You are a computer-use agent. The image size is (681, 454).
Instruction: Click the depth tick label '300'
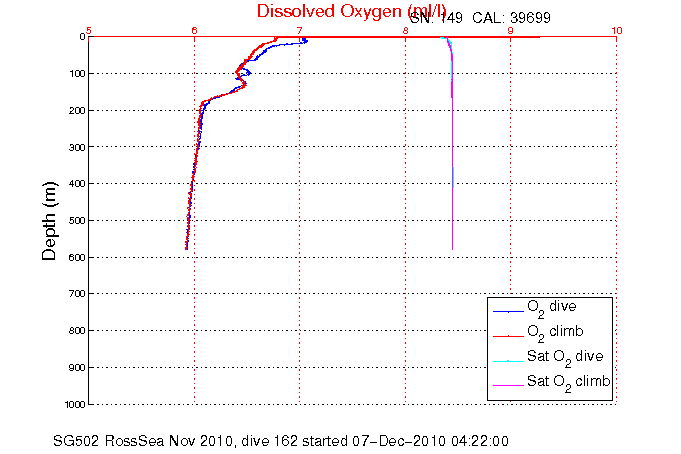[x=77, y=147]
